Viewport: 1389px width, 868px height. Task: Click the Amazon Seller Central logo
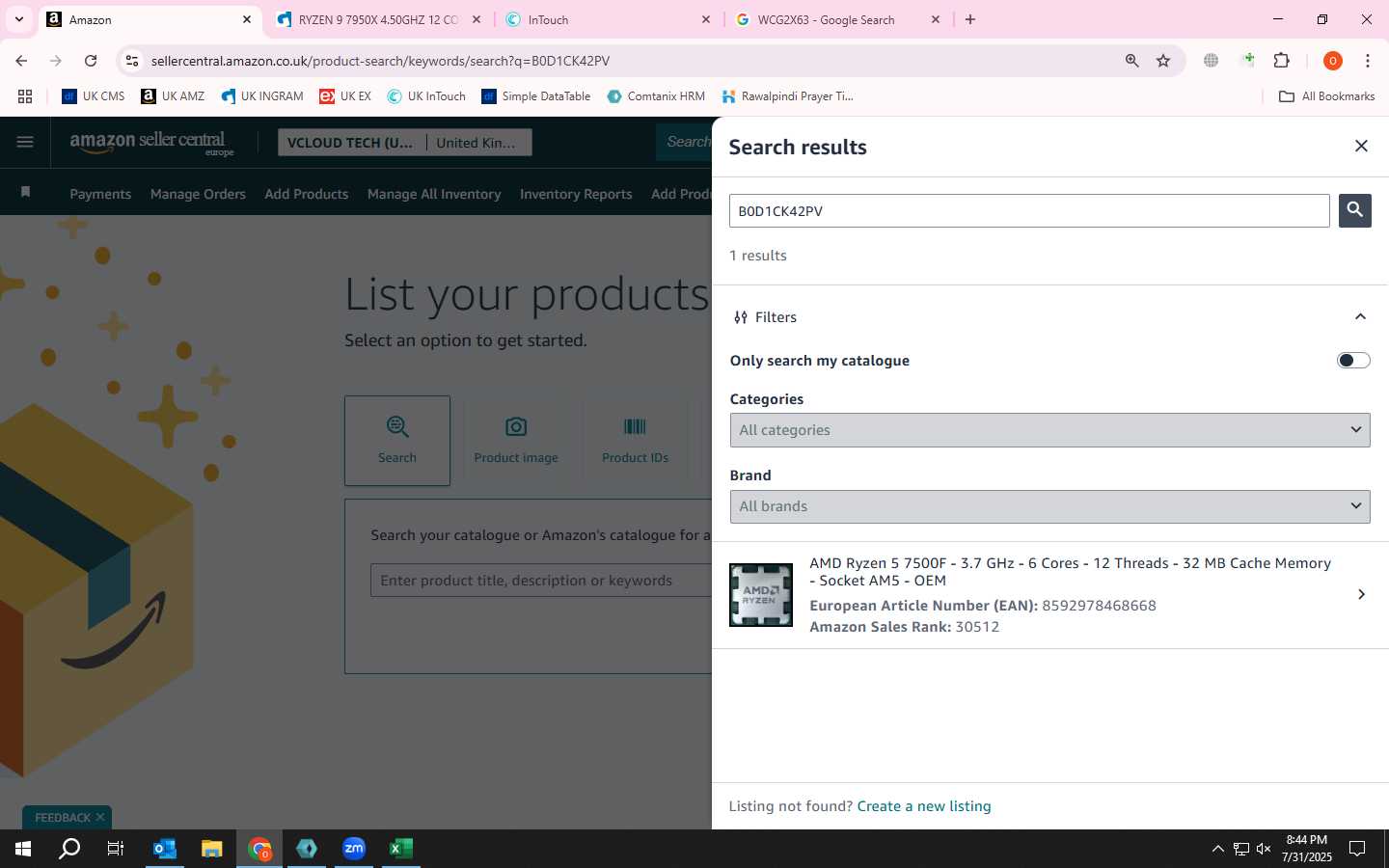(x=151, y=143)
